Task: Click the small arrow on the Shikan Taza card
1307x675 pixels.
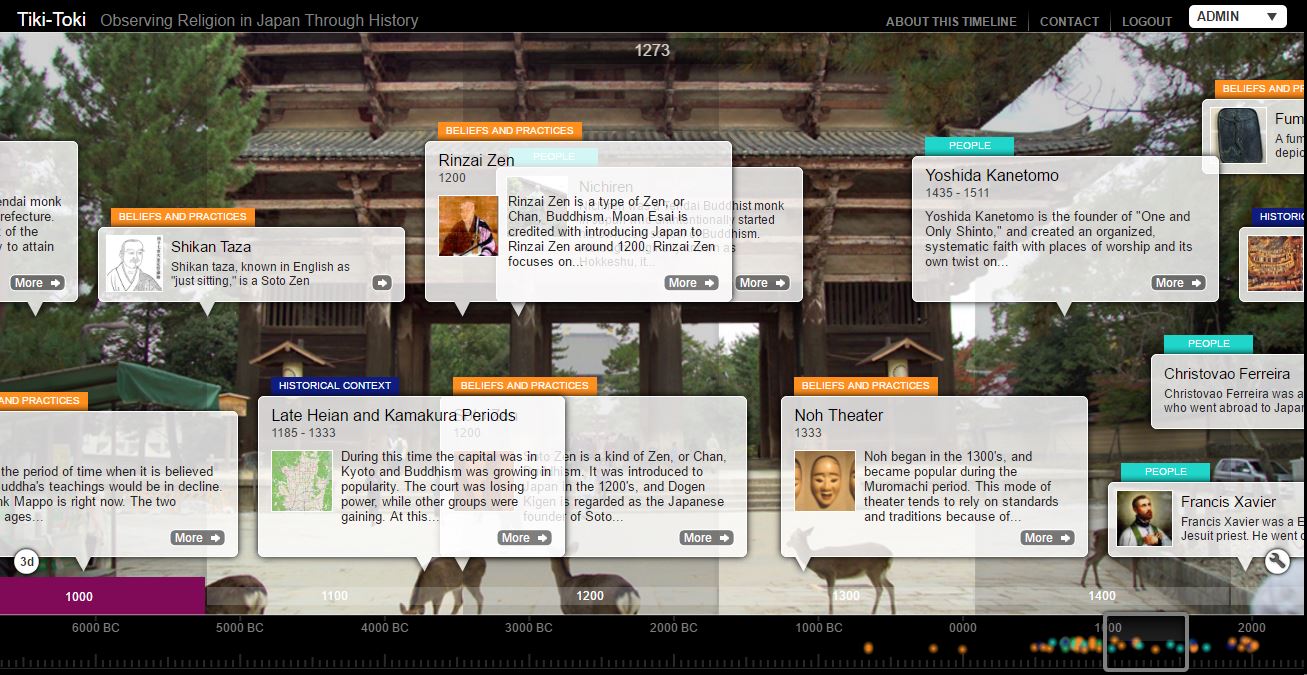Action: point(382,283)
